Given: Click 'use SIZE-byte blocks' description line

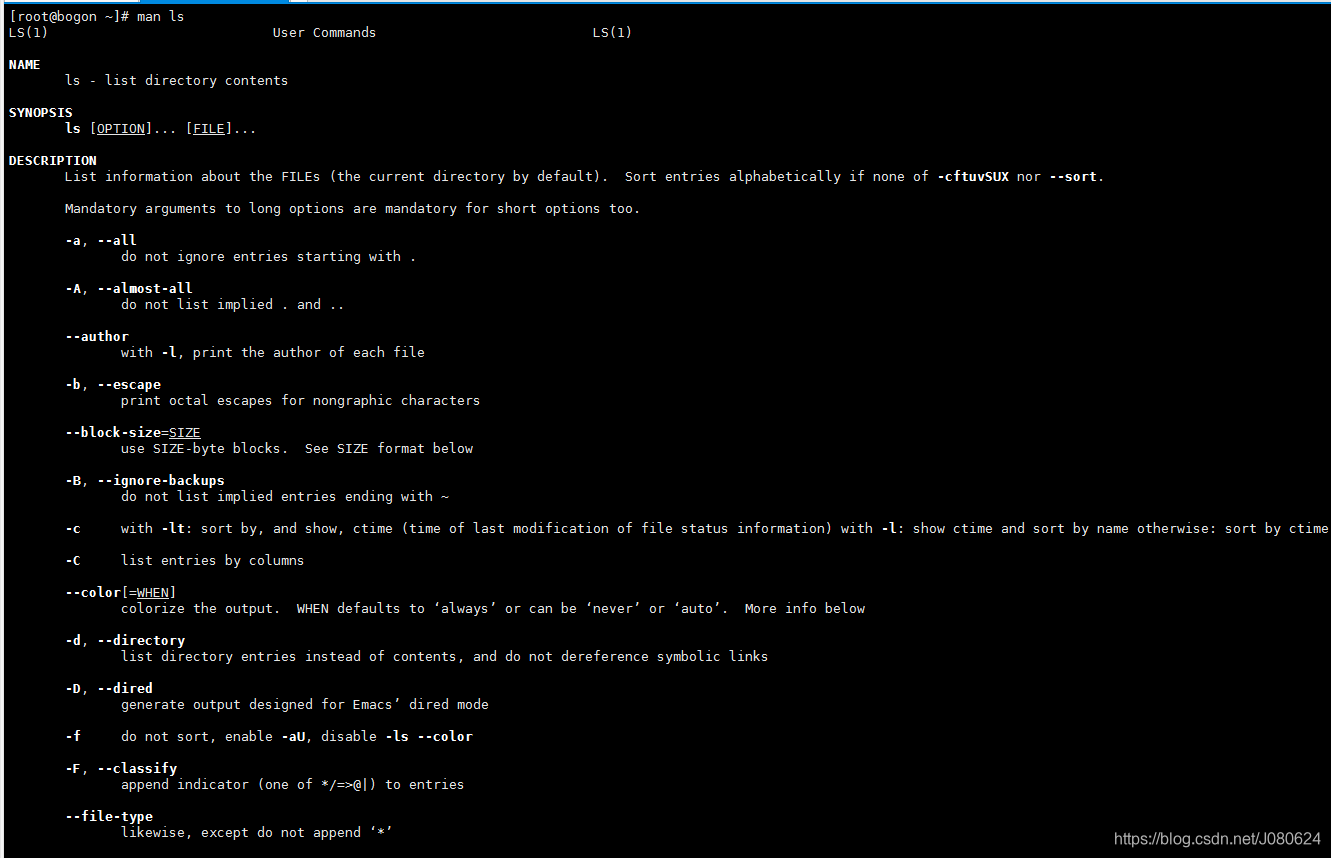Looking at the screenshot, I should point(297,448).
